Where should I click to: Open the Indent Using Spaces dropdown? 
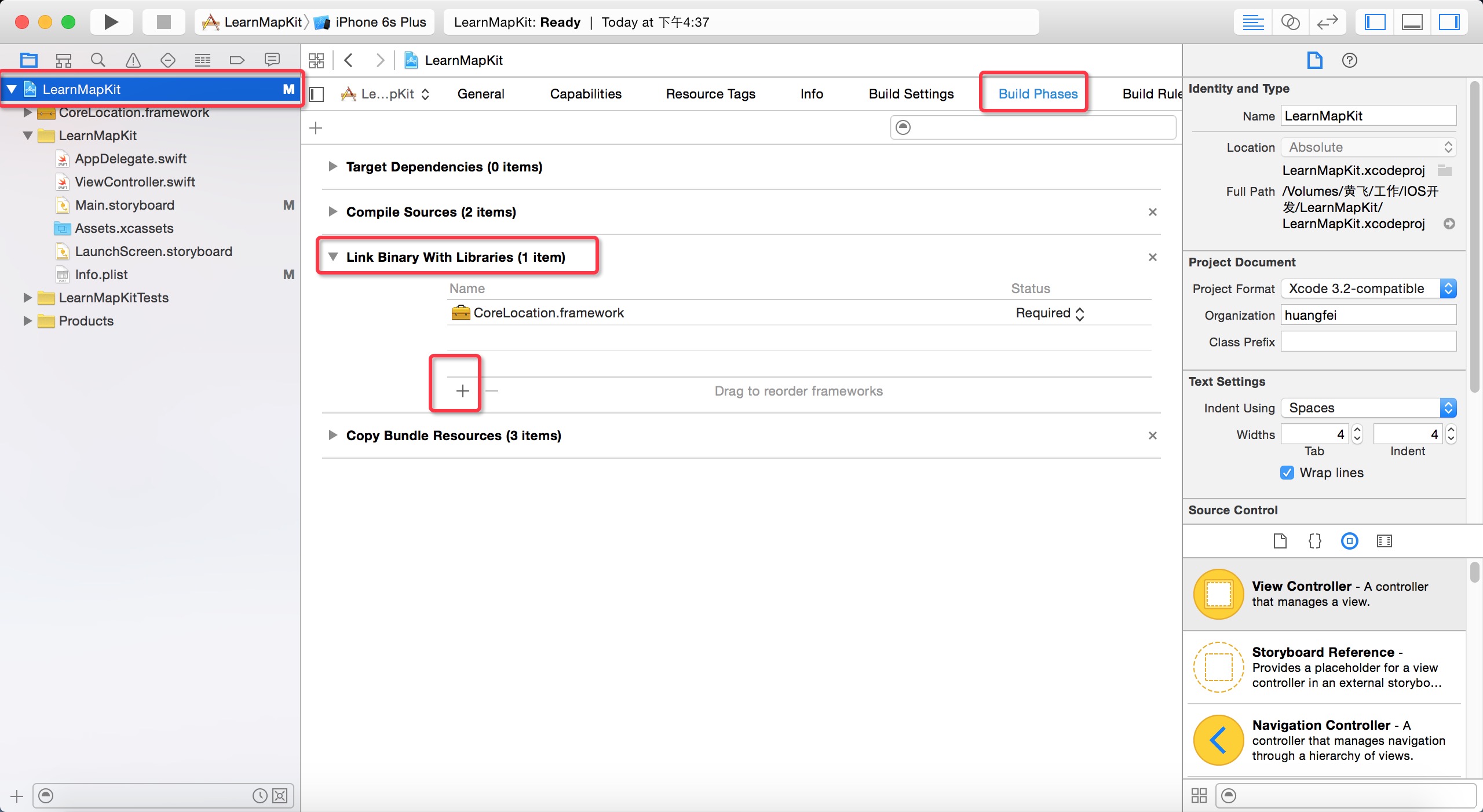click(1369, 408)
